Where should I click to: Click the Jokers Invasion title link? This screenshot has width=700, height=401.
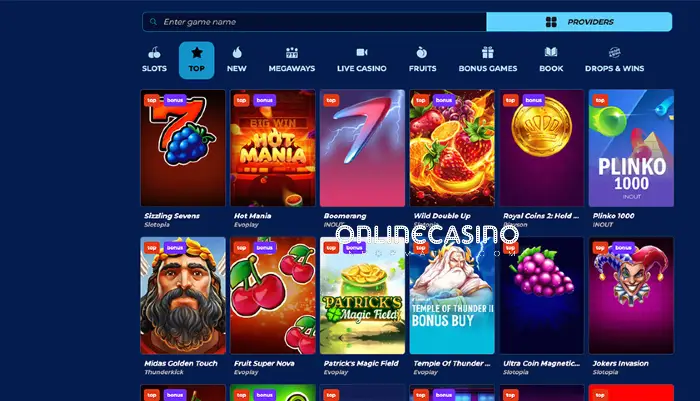[621, 363]
